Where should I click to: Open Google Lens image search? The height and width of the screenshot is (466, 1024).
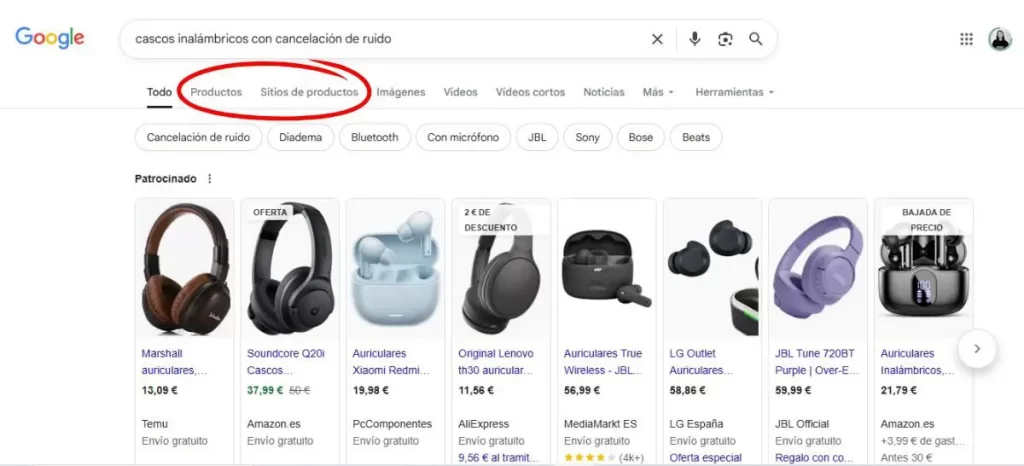(725, 39)
